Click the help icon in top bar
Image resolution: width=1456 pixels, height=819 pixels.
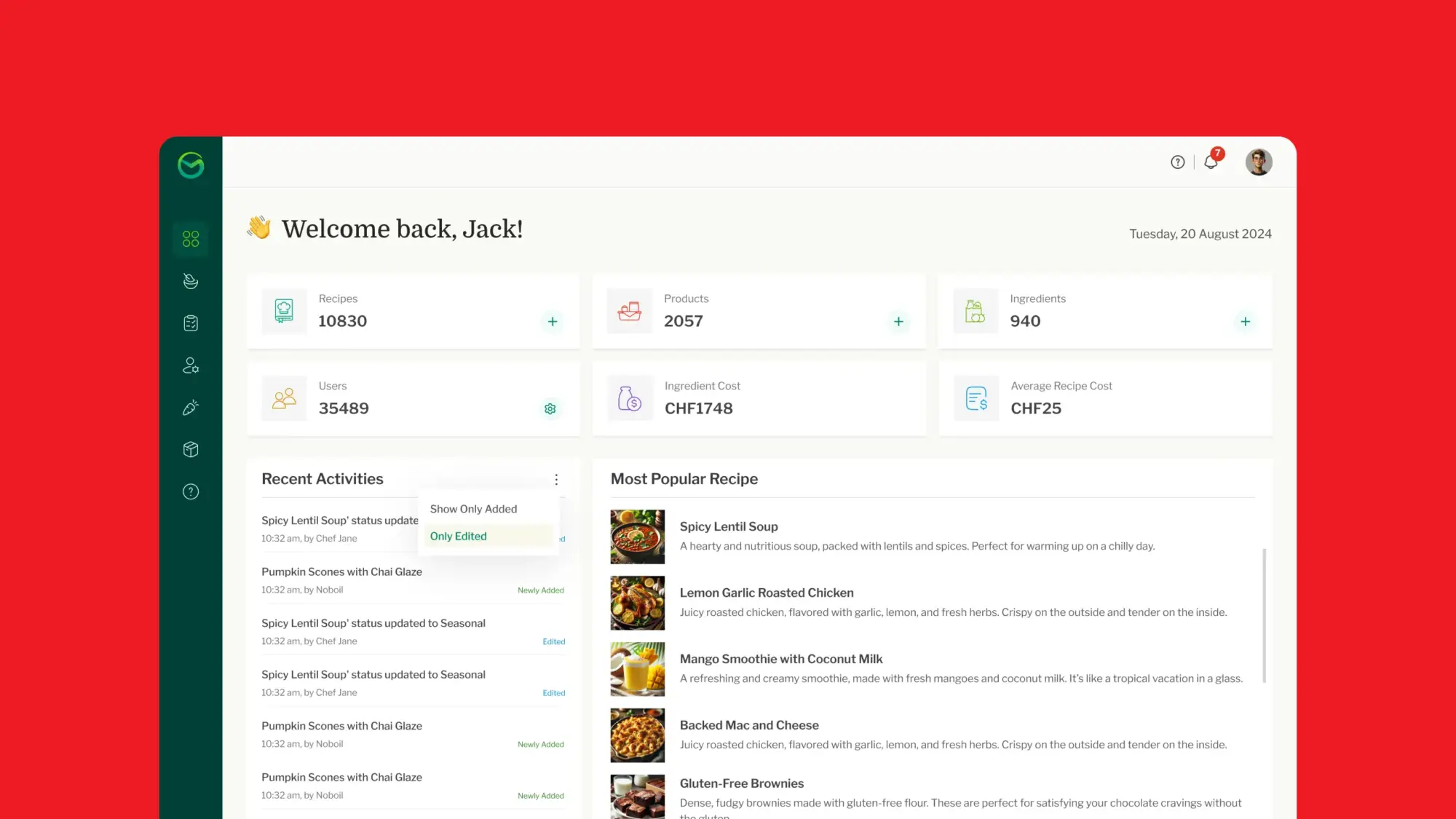(x=1177, y=162)
